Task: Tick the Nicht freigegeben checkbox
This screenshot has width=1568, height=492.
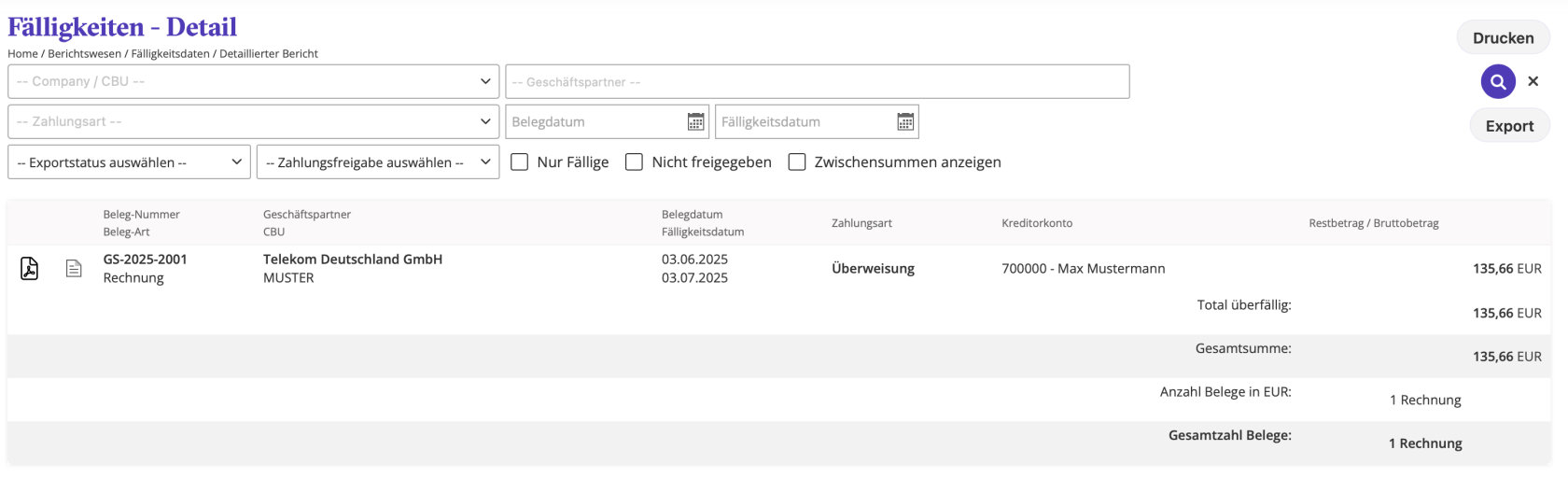Action: tap(635, 162)
